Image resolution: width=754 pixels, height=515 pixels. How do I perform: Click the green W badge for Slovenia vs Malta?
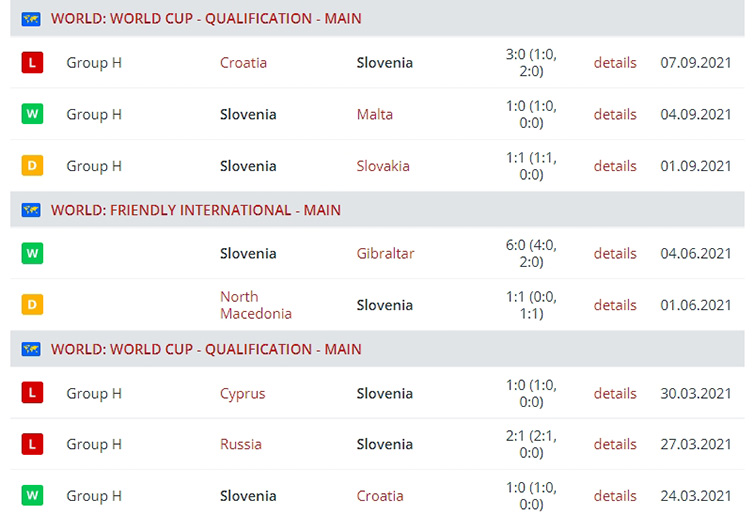point(32,114)
